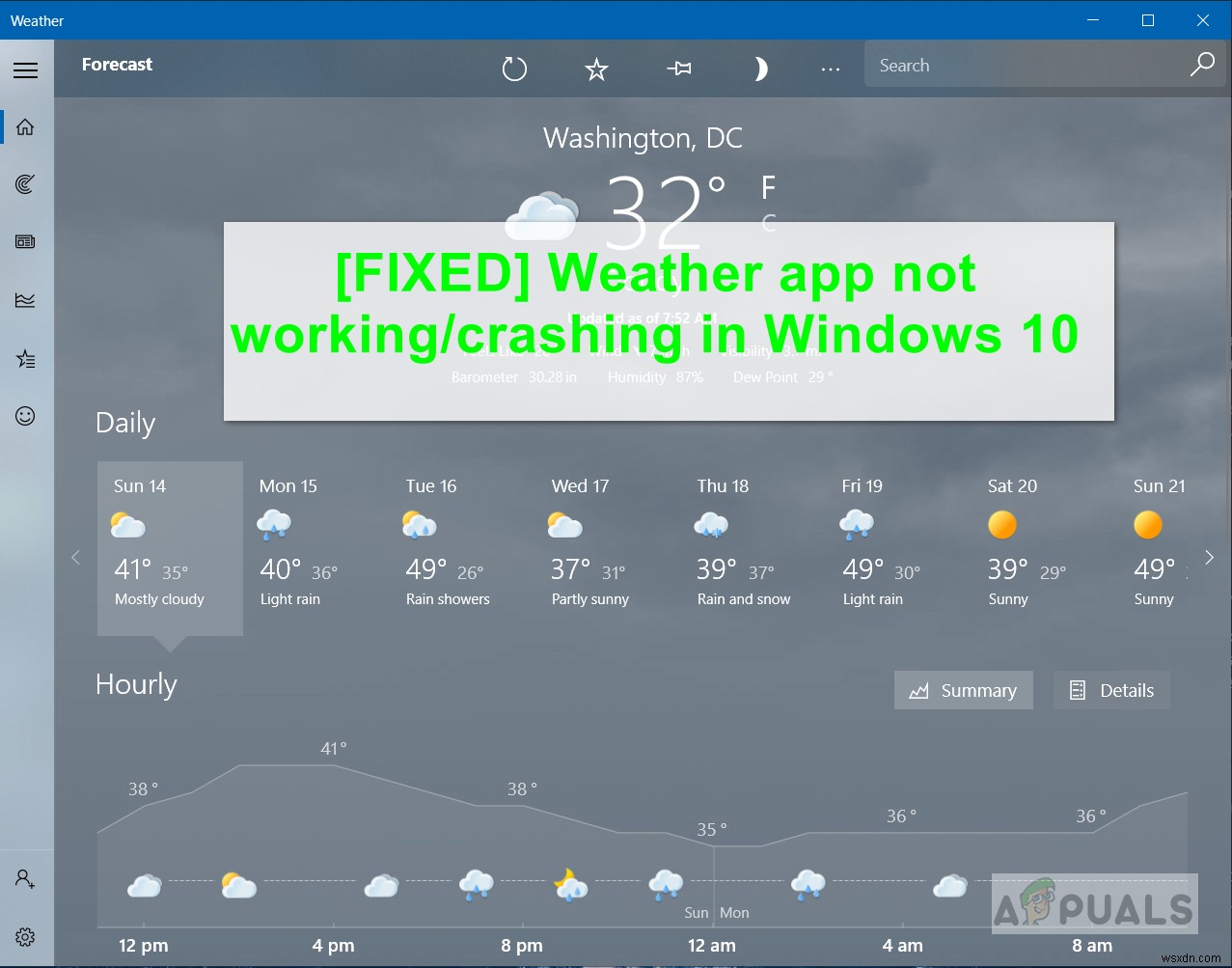Click the Hourly section heading
Image resolution: width=1232 pixels, height=968 pixels.
[x=136, y=684]
